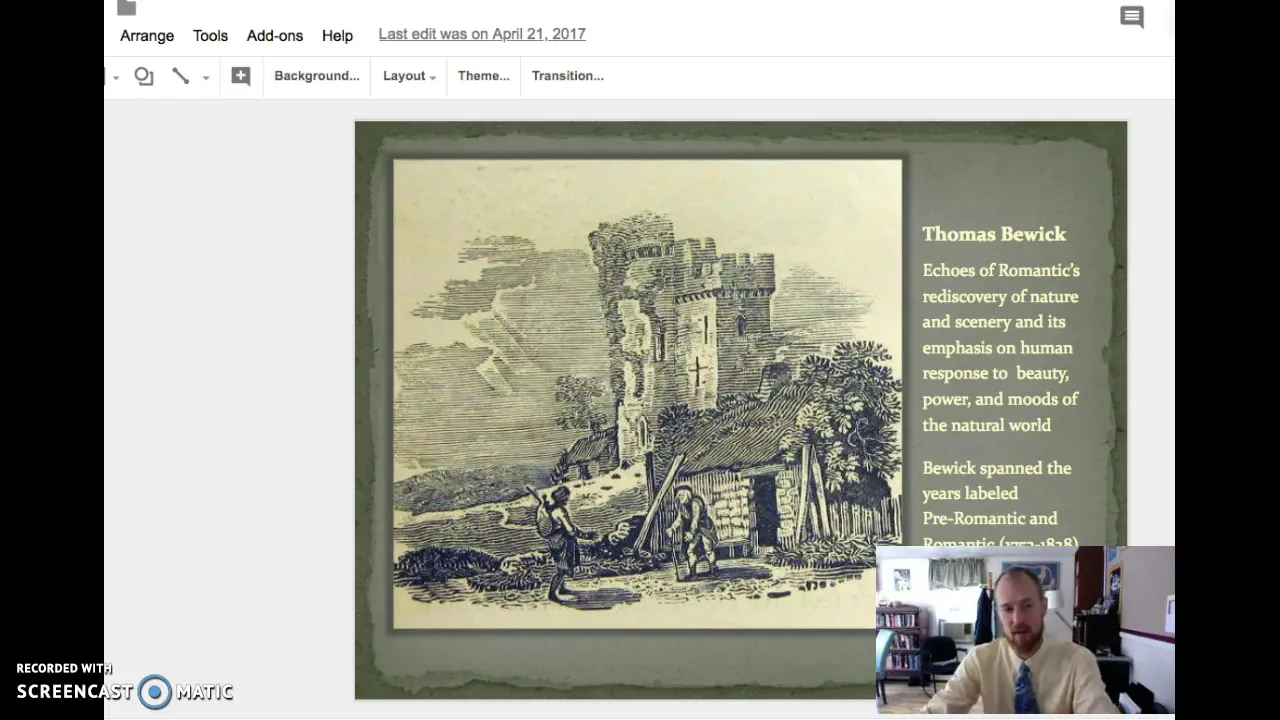
Task: Open the Add-ons menu
Action: click(x=275, y=35)
